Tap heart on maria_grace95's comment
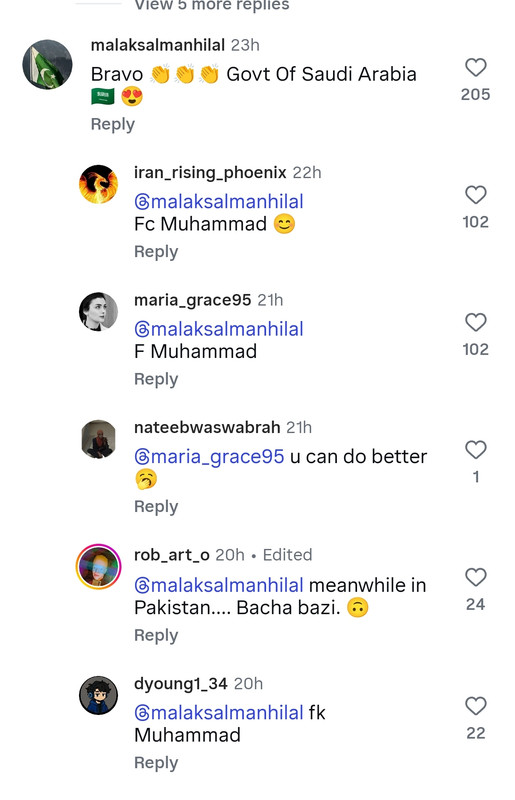This screenshot has width=515, height=800. pyautogui.click(x=475, y=322)
